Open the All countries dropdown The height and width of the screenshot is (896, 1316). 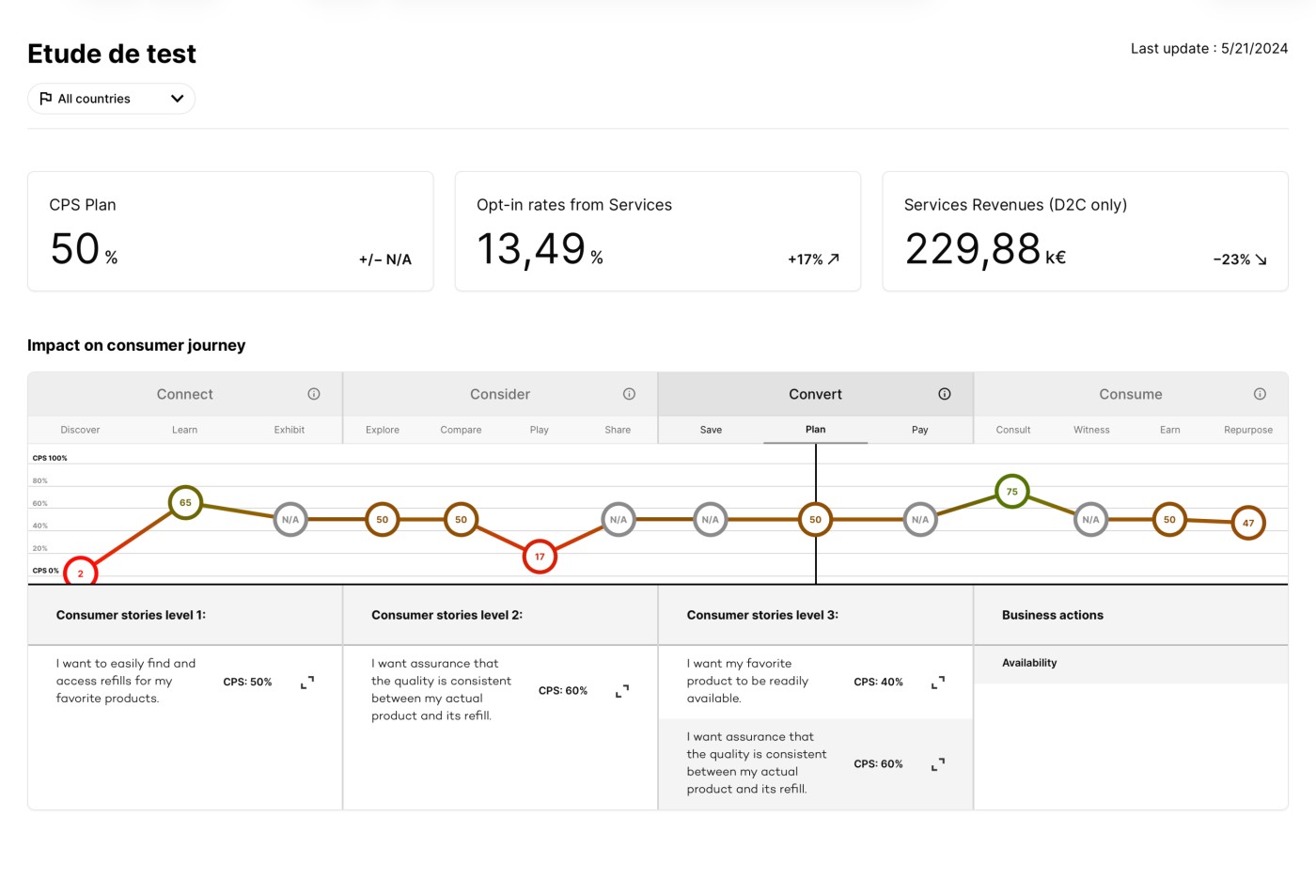click(111, 99)
